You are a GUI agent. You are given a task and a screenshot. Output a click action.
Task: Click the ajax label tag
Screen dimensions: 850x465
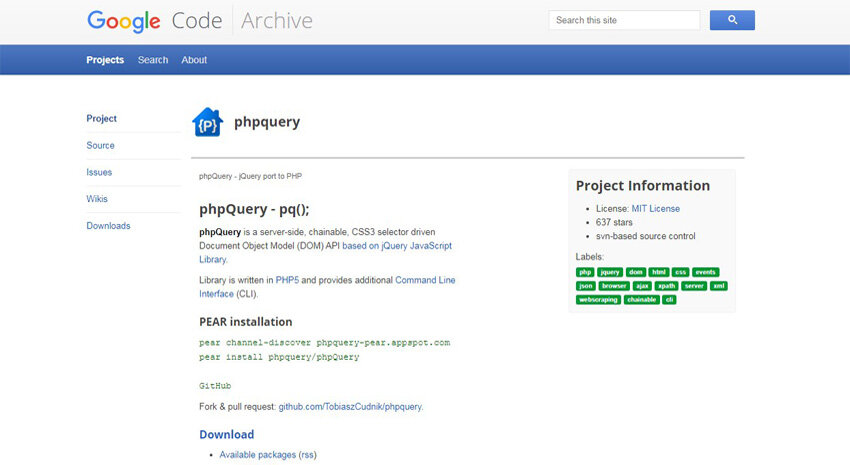[x=642, y=286]
